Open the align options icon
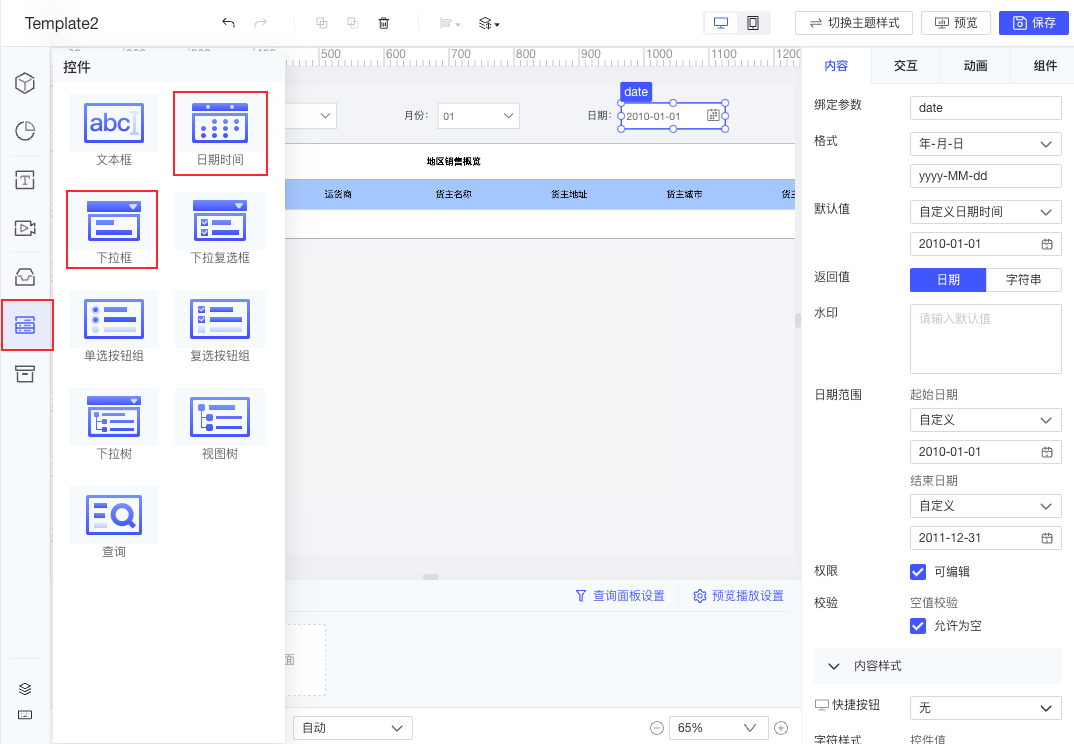The height and width of the screenshot is (744, 1074). (x=449, y=23)
